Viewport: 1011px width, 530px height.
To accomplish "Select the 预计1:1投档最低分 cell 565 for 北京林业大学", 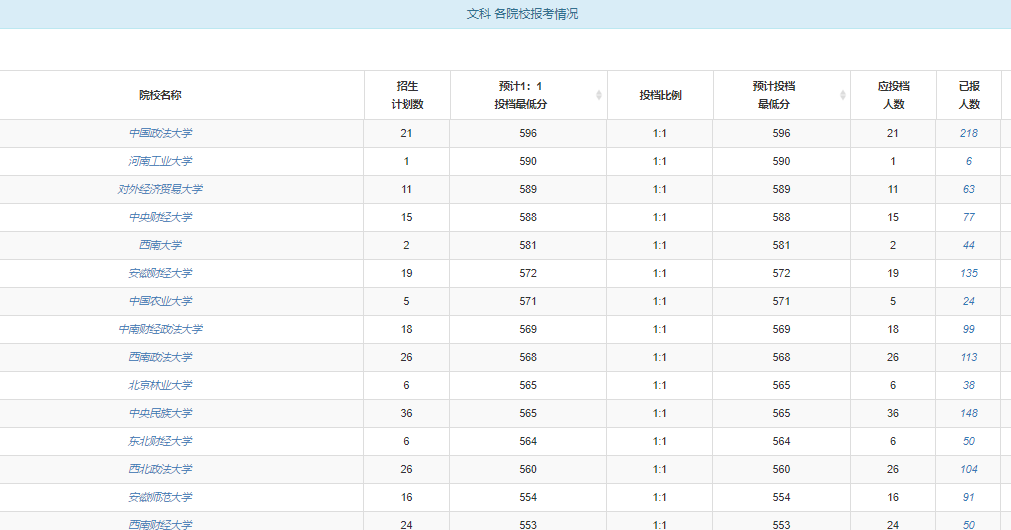I will click(x=528, y=386).
